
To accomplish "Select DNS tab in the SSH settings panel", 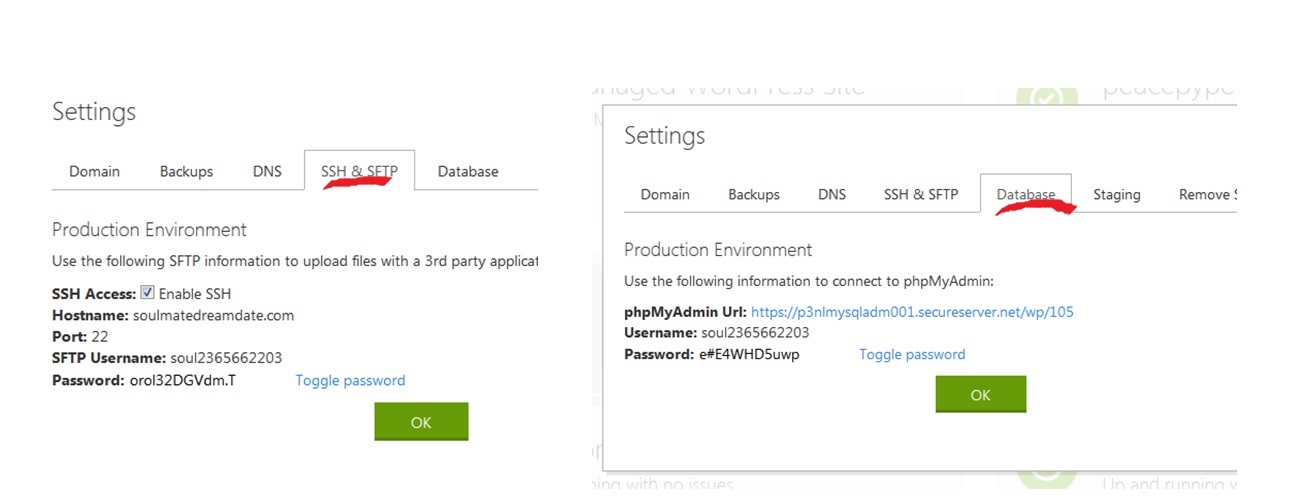I will [267, 172].
